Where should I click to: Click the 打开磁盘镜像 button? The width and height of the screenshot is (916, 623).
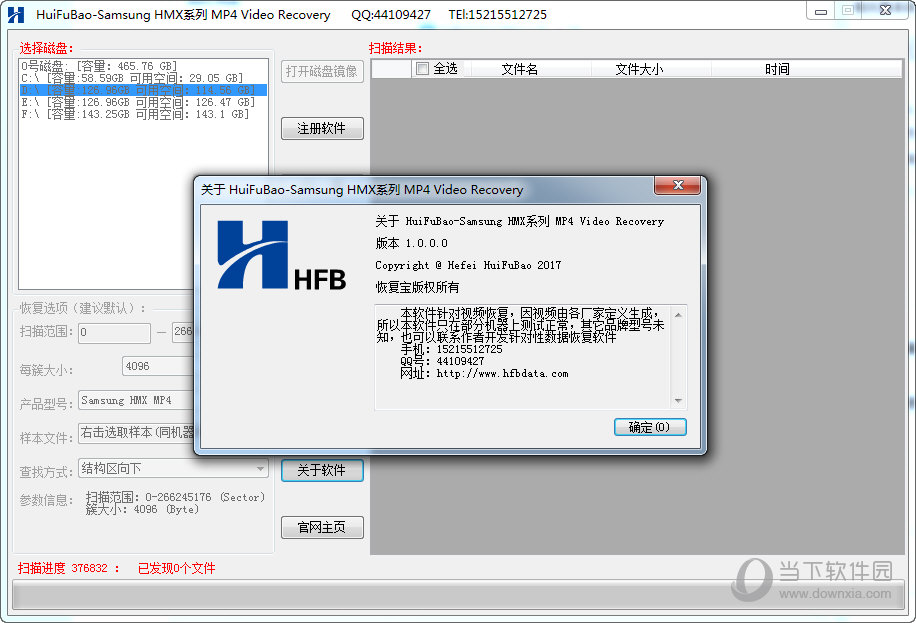(x=322, y=71)
